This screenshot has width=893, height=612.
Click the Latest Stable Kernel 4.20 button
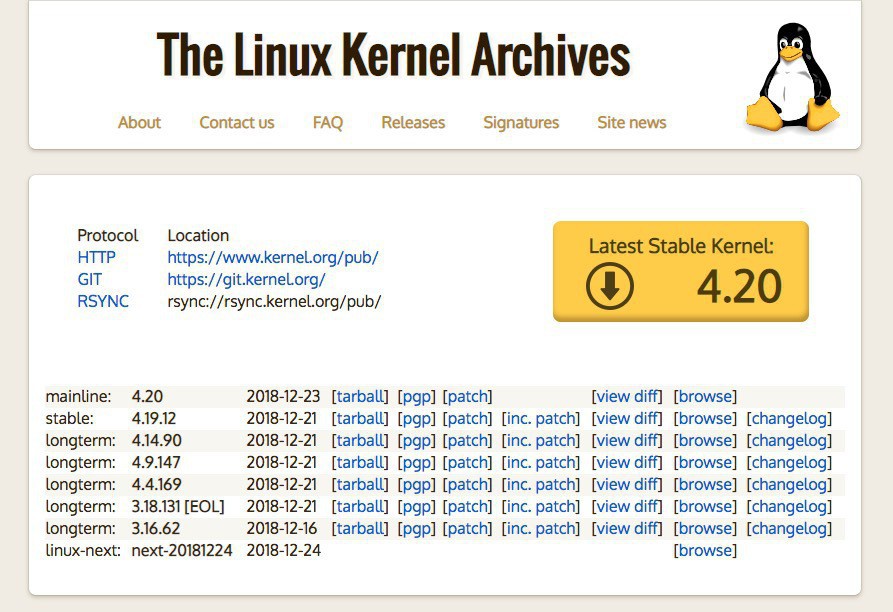point(681,272)
